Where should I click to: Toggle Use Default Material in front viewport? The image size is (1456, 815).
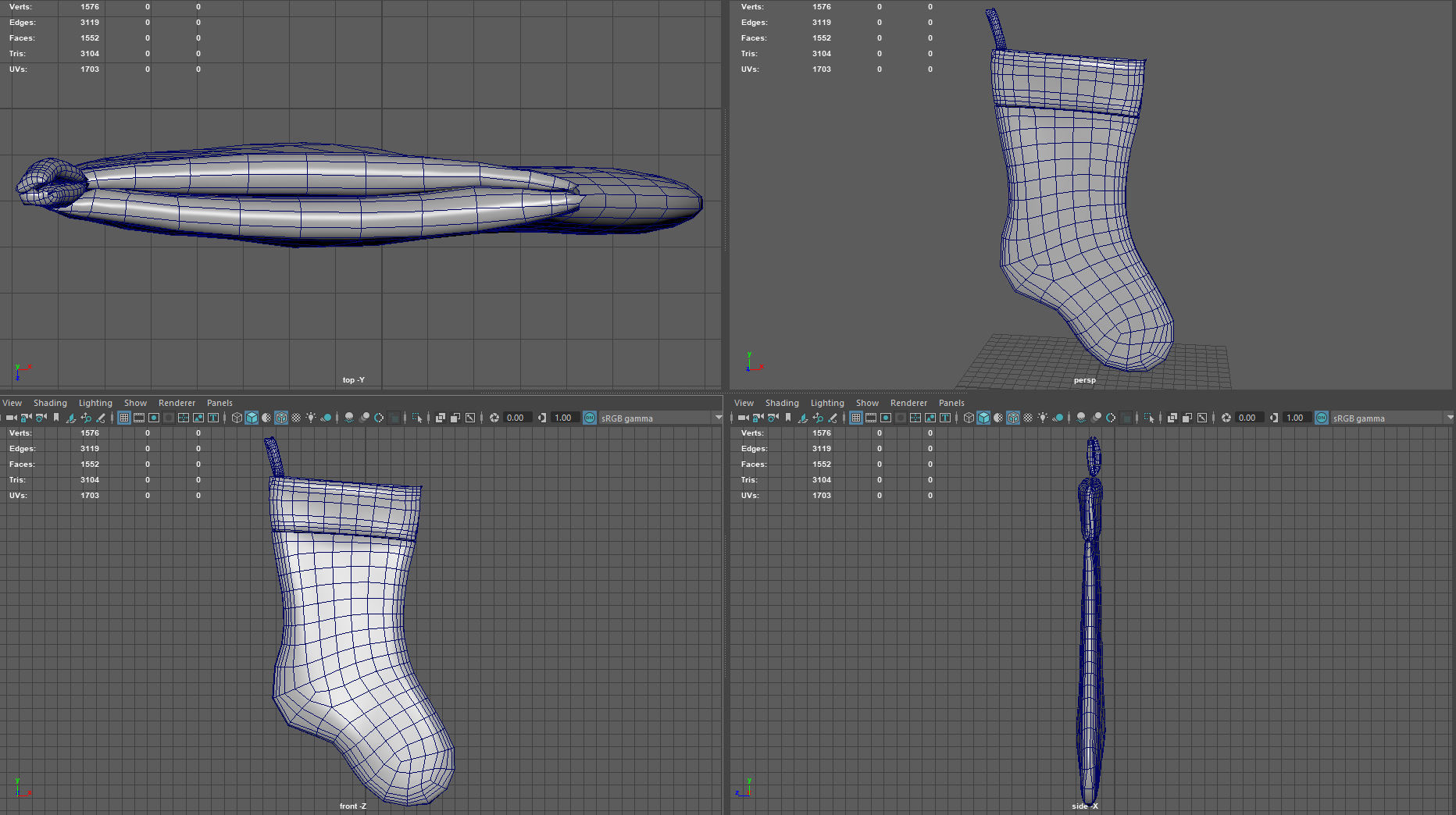coord(266,418)
